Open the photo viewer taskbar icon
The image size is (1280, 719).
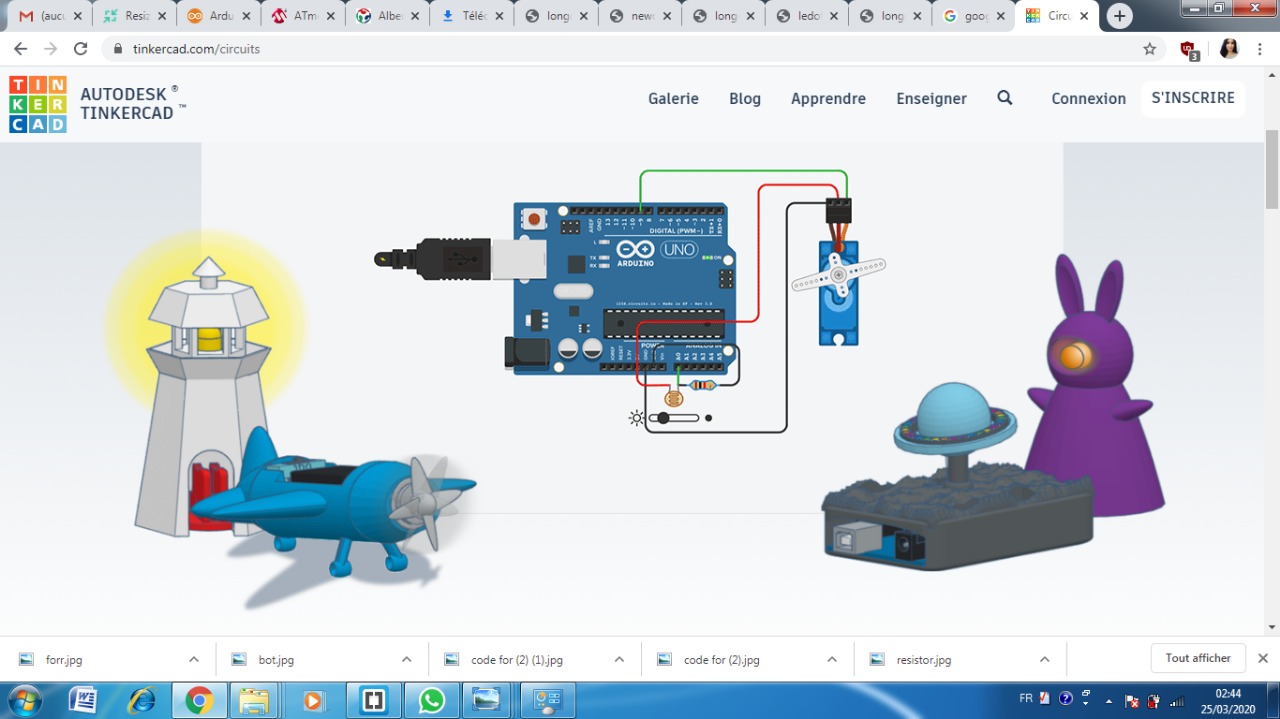click(487, 700)
